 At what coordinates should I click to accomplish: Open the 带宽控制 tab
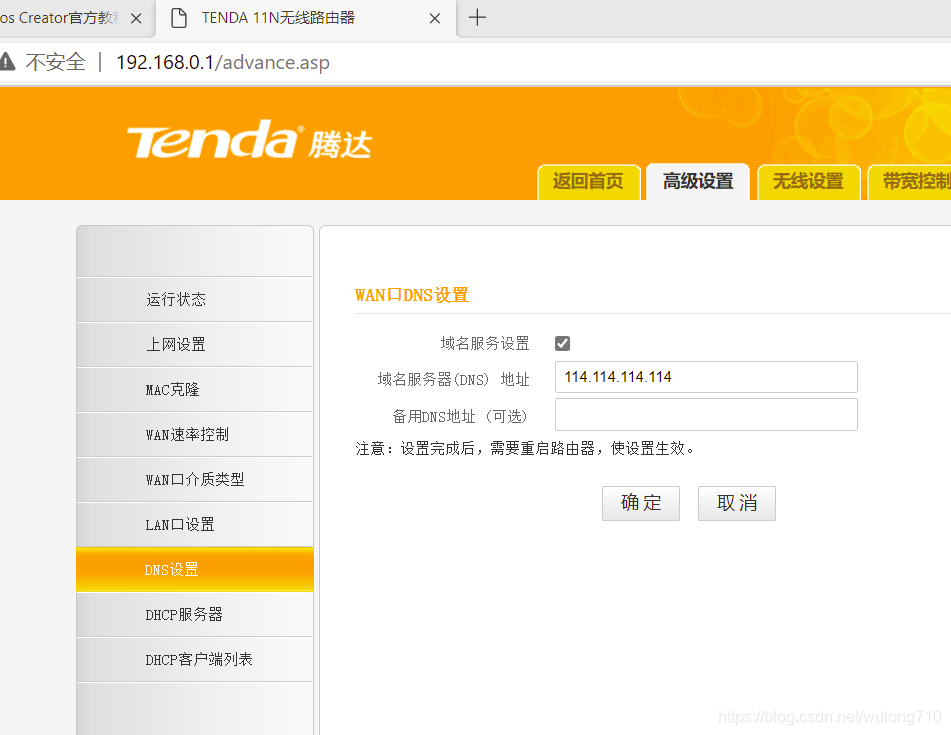click(x=910, y=181)
